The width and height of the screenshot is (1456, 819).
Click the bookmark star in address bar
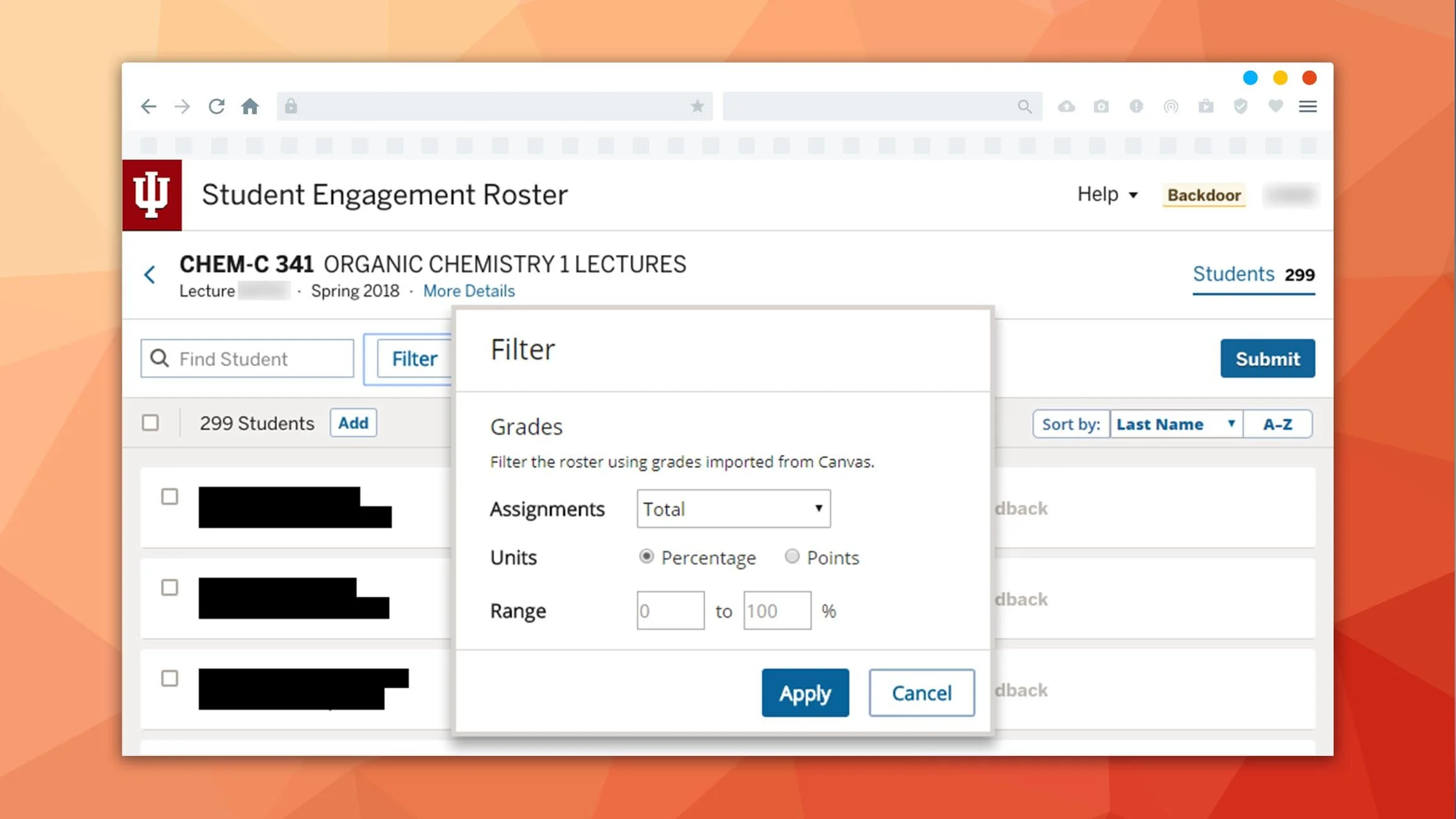coord(697,106)
